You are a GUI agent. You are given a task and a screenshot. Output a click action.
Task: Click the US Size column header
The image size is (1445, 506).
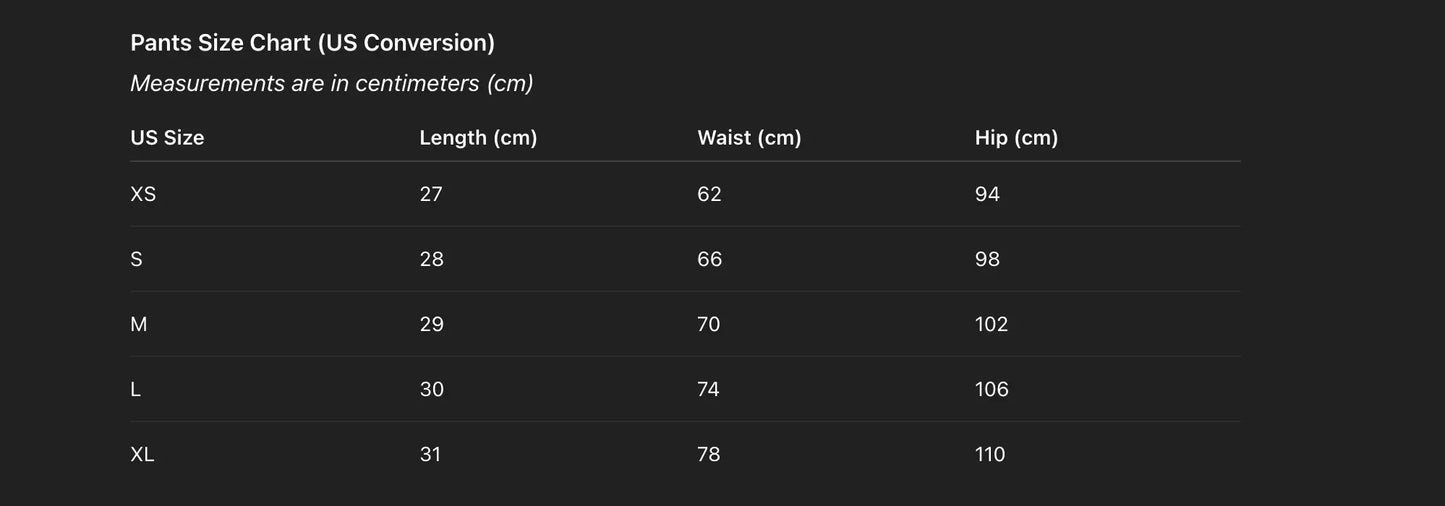[167, 138]
